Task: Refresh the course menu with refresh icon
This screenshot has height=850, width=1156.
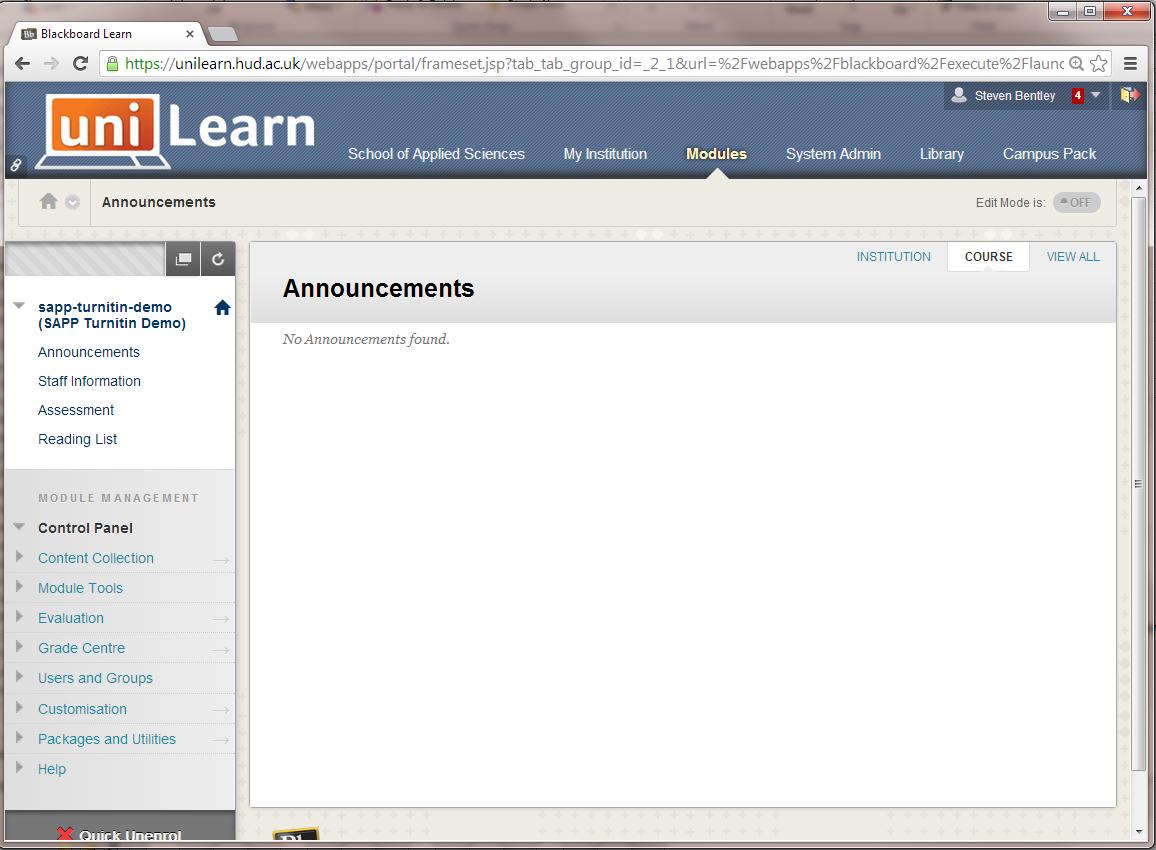Action: [218, 258]
